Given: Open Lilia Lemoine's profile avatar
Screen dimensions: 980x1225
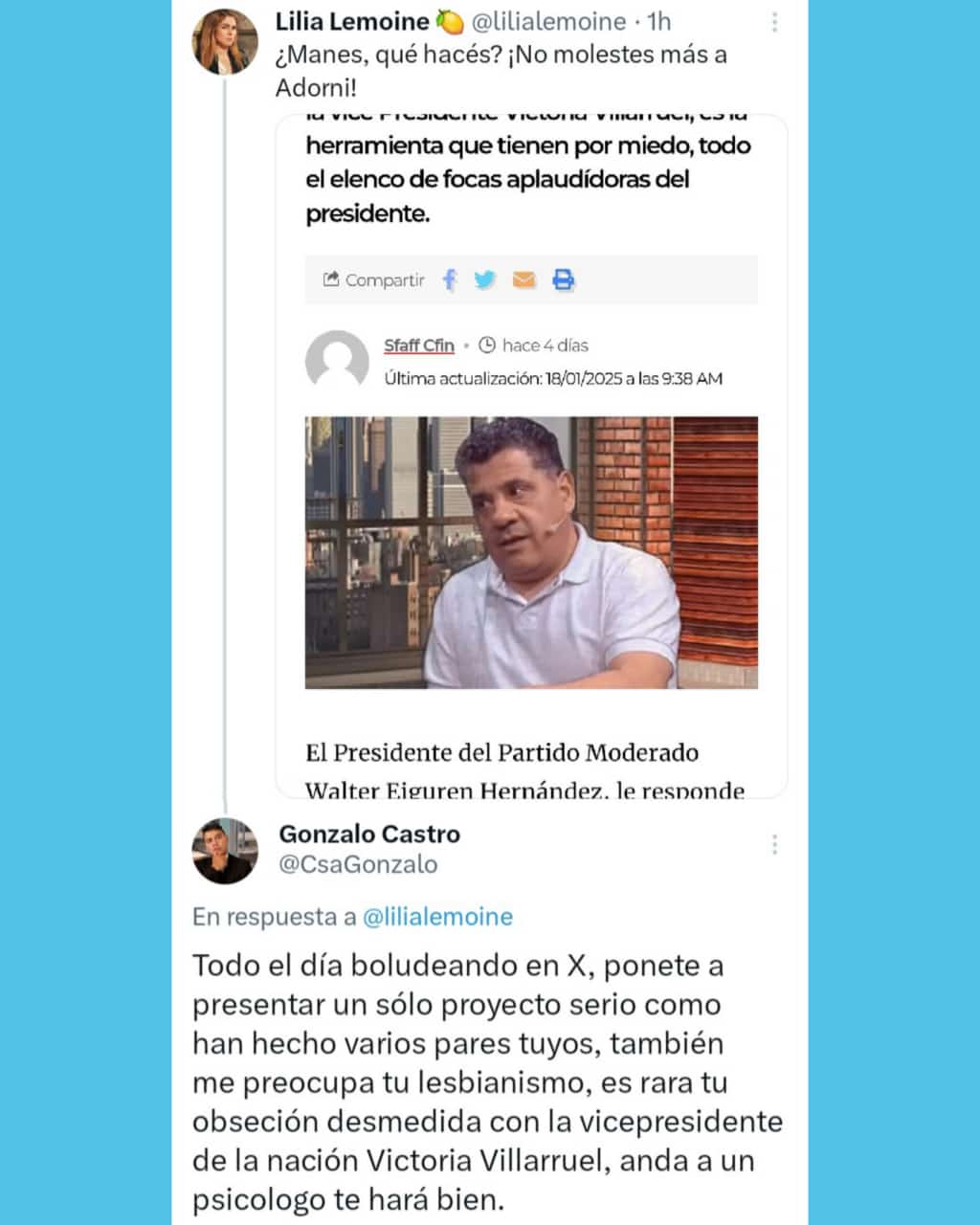Looking at the screenshot, I should 225,42.
